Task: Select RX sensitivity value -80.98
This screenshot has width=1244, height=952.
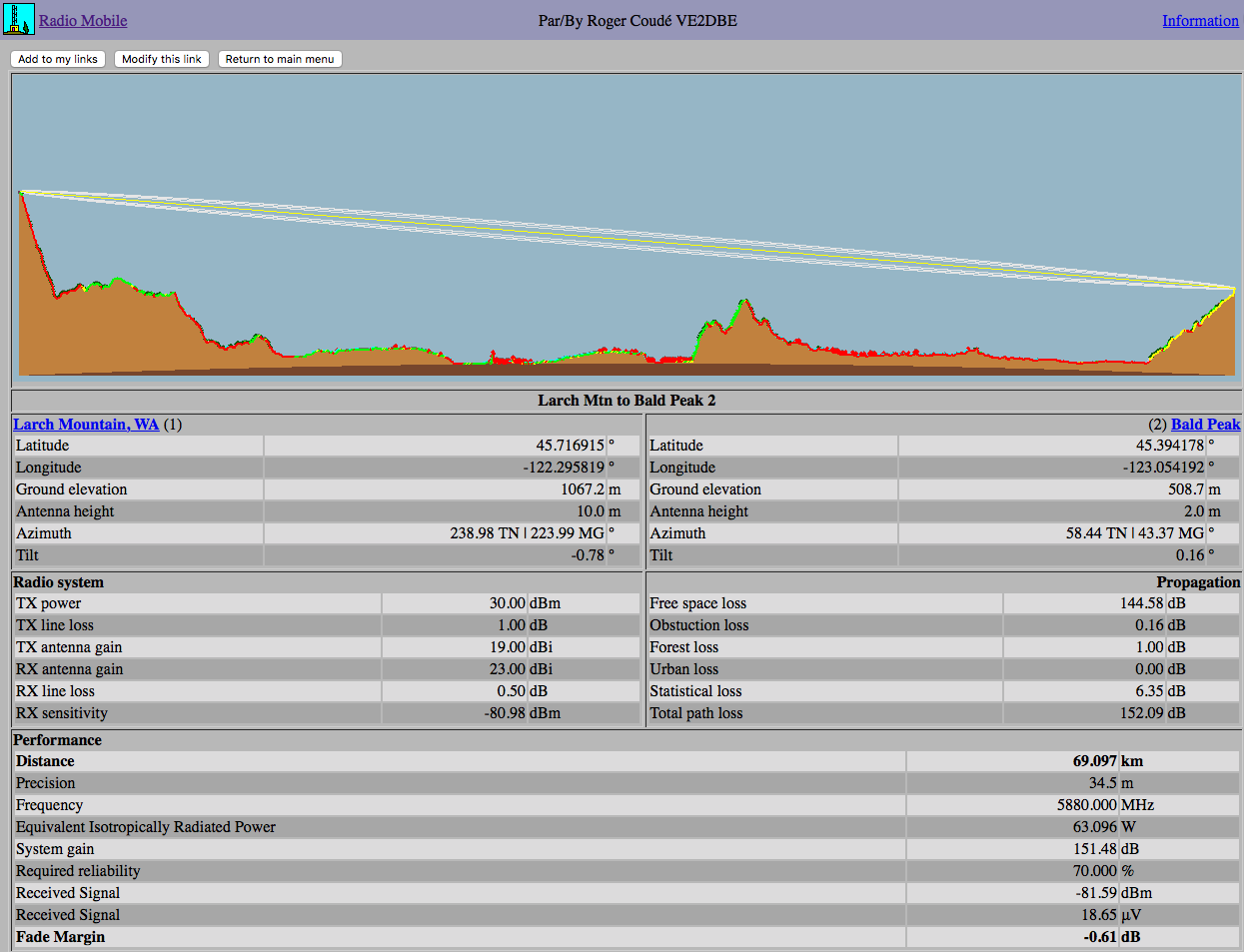Action: (x=505, y=713)
